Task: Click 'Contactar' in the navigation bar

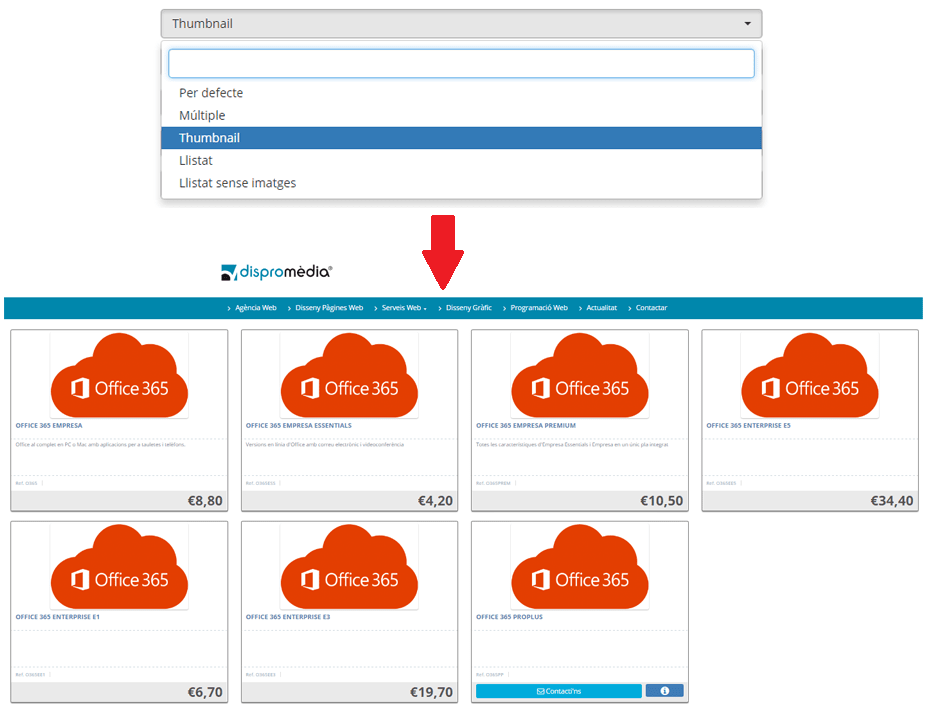Action: (651, 307)
